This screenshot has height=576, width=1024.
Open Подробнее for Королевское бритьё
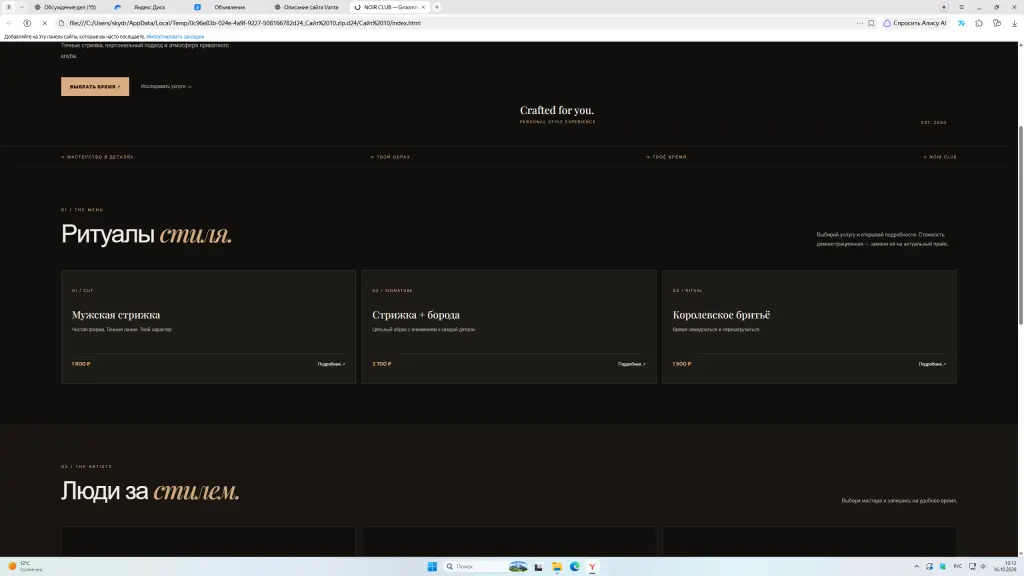[932, 364]
